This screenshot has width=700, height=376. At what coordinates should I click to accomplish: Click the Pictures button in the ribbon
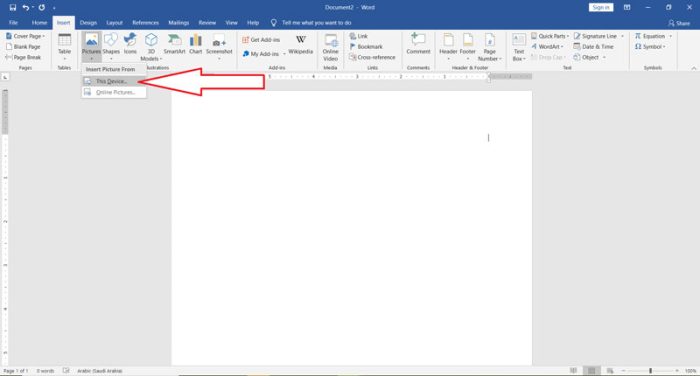pyautogui.click(x=91, y=47)
